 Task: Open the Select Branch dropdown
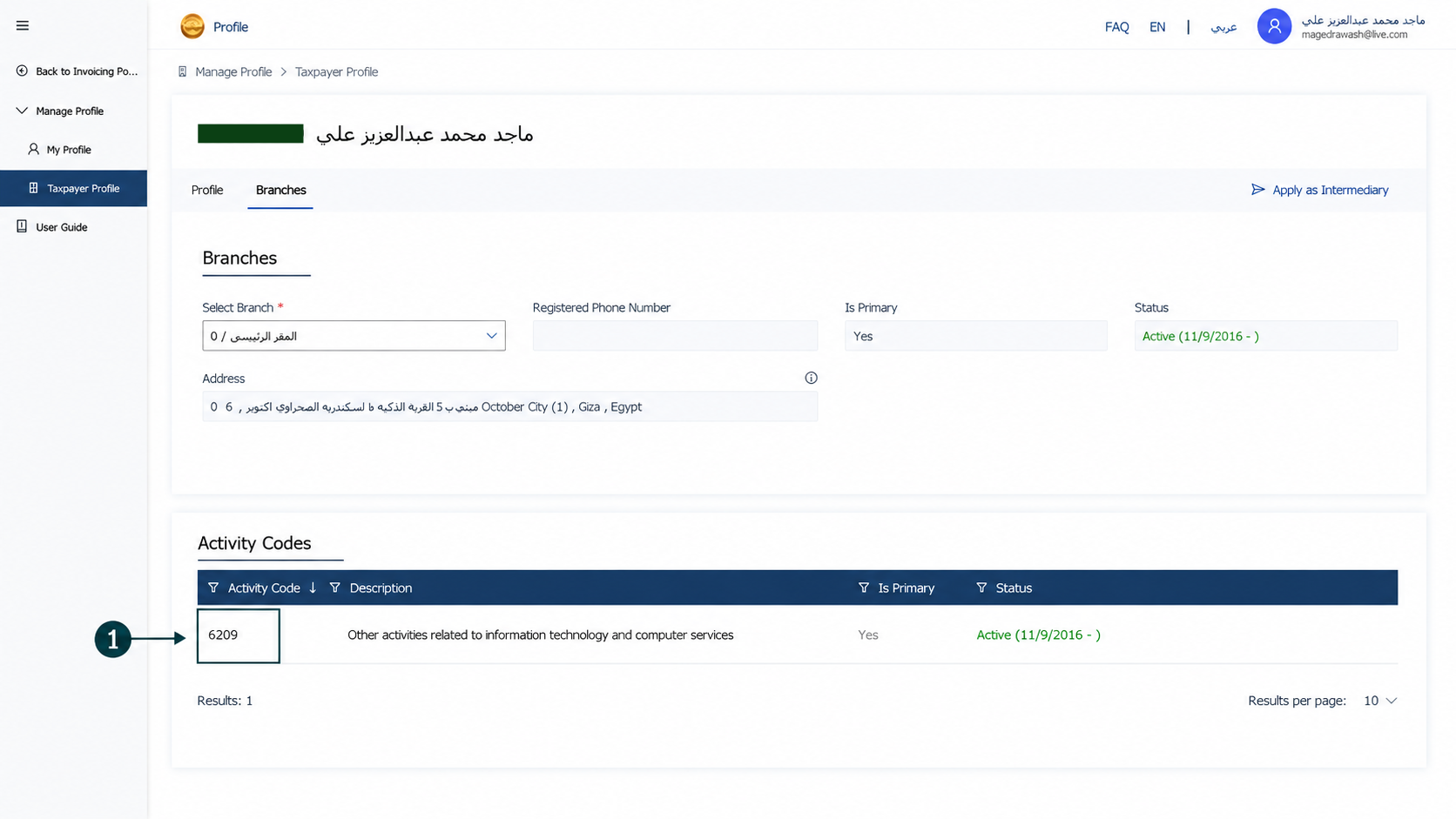pos(354,336)
